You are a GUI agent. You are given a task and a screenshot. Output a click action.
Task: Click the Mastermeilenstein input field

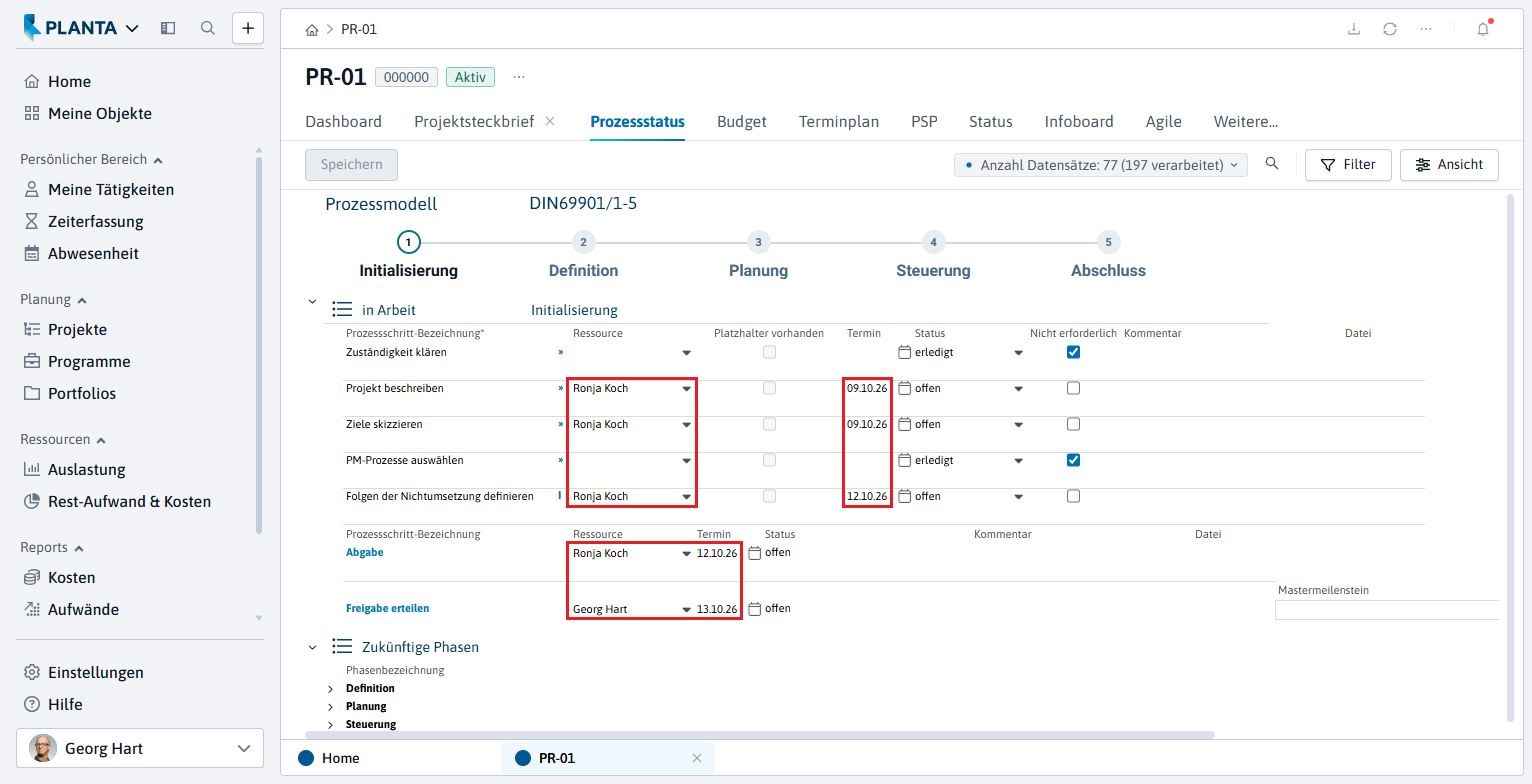point(1387,610)
